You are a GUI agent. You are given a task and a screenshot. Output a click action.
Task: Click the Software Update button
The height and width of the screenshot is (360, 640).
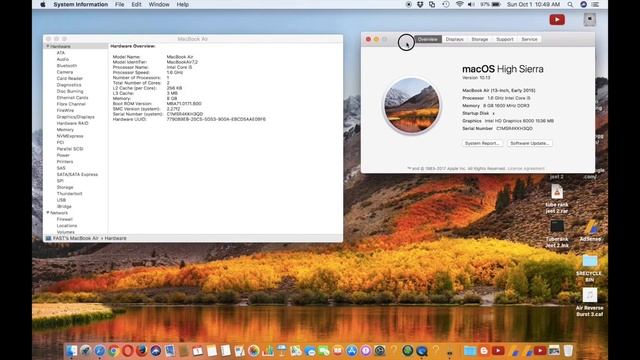tap(530, 143)
